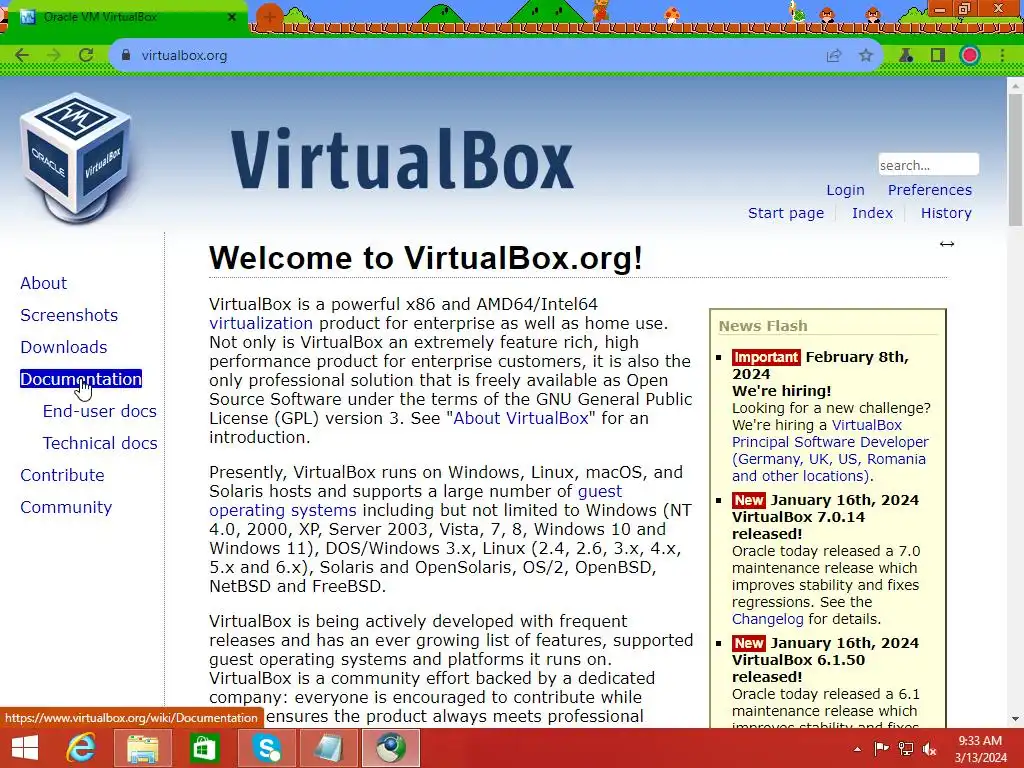Open End-user docs sublink

pyautogui.click(x=99, y=411)
